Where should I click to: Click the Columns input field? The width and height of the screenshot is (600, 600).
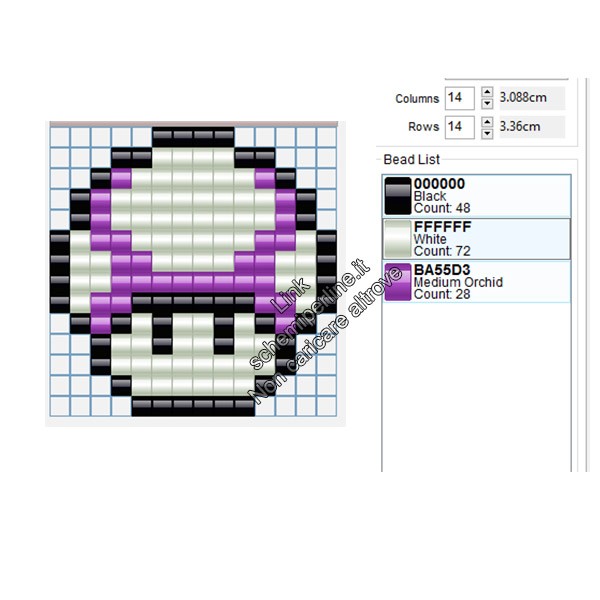point(460,98)
